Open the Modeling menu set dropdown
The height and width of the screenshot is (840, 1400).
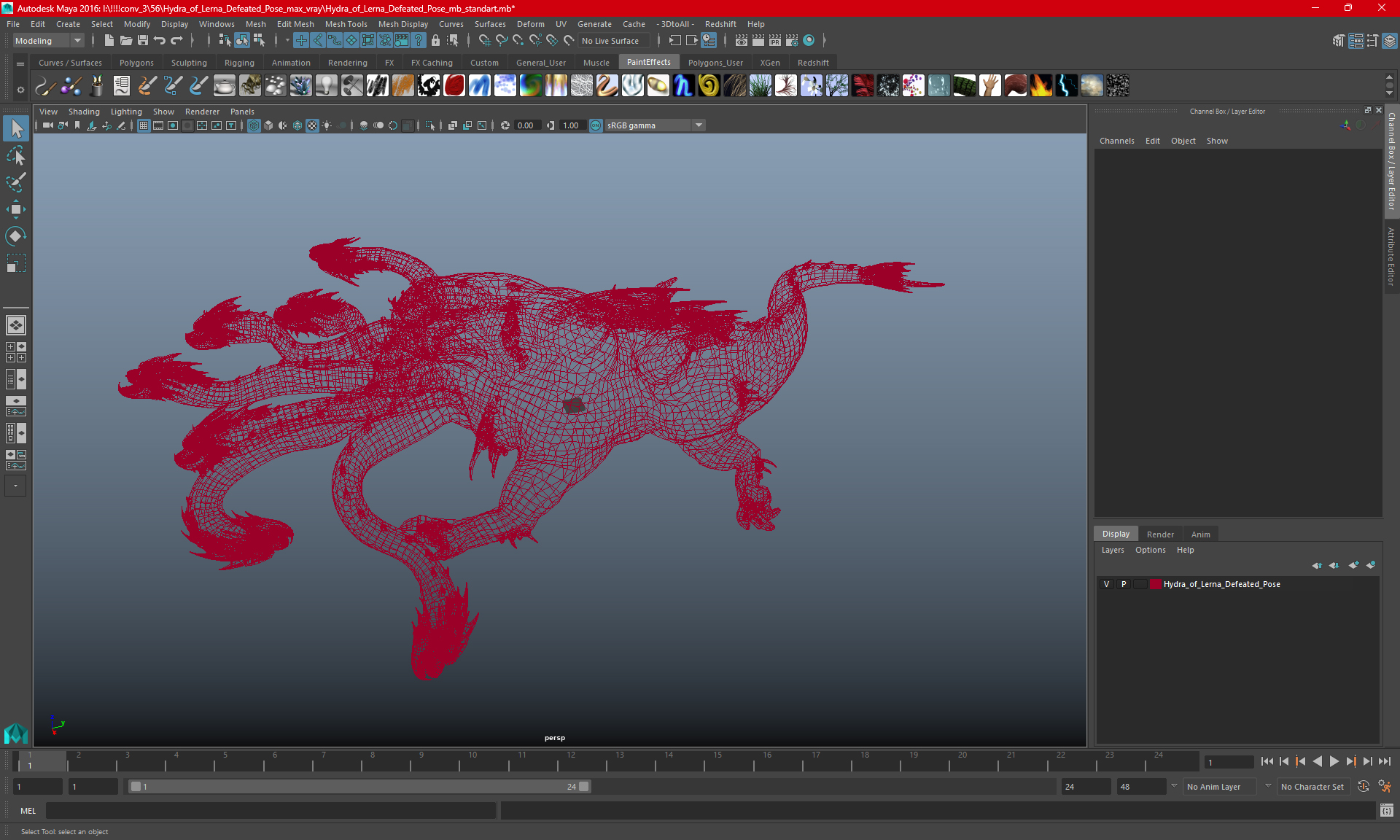coord(48,41)
